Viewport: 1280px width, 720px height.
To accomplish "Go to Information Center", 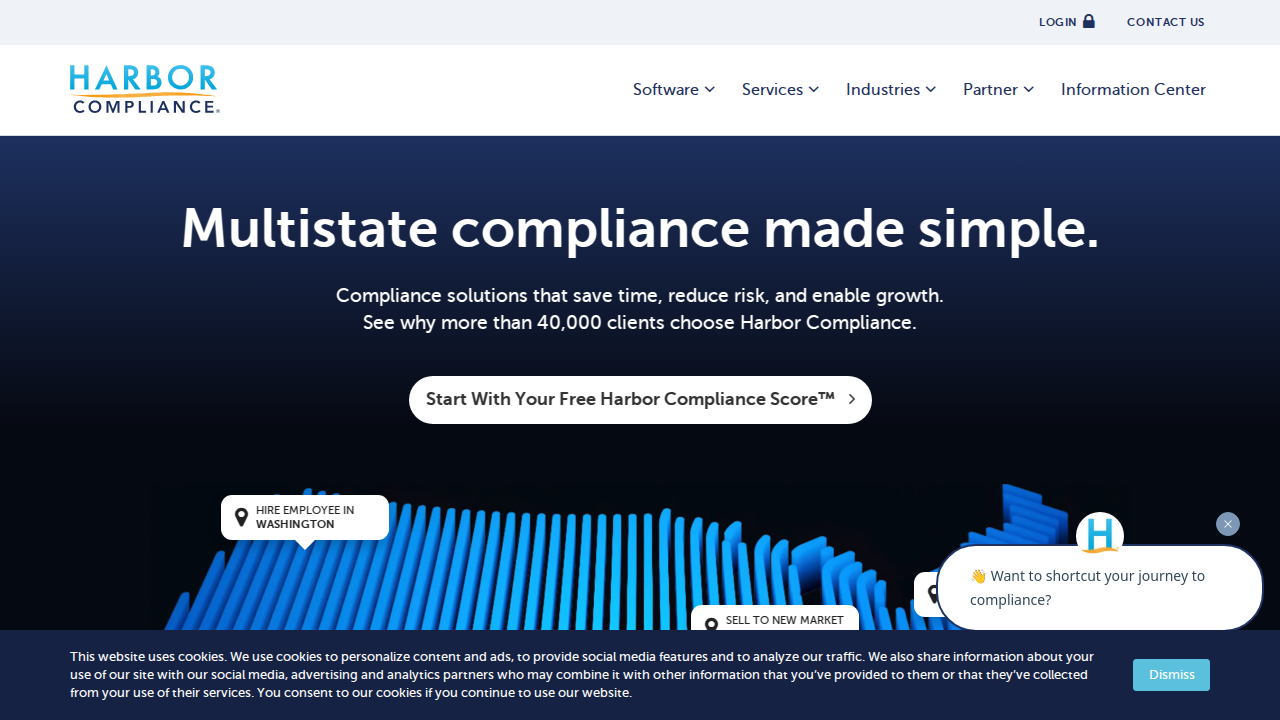I will 1133,89.
